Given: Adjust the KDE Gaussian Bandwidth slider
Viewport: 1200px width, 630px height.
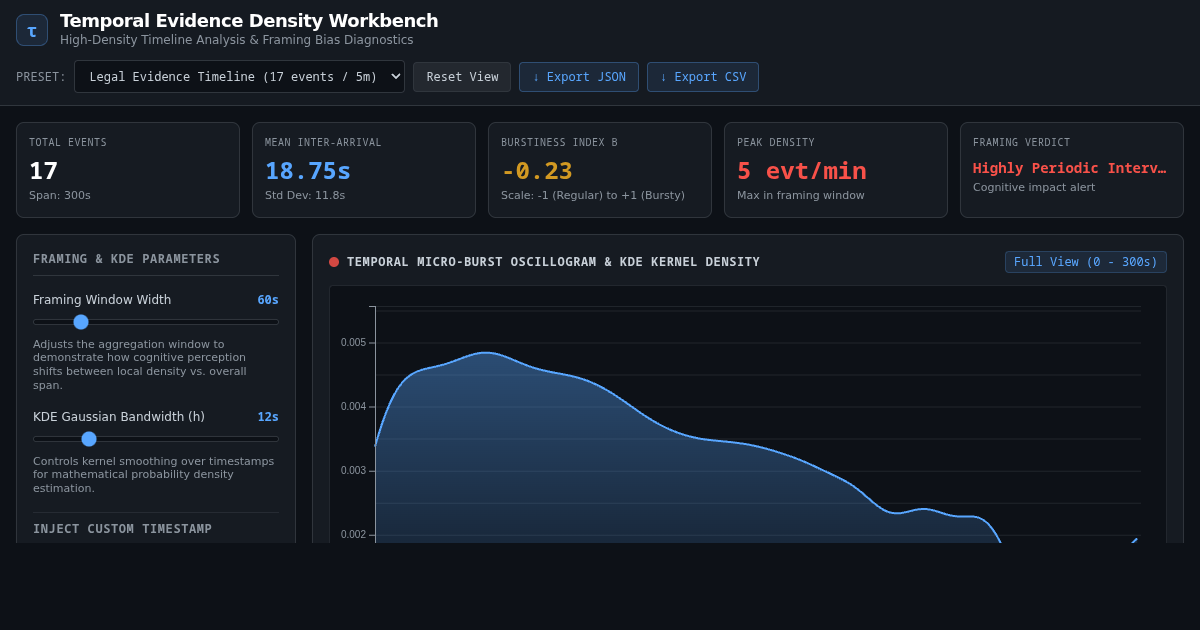Looking at the screenshot, I should (x=156, y=439).
